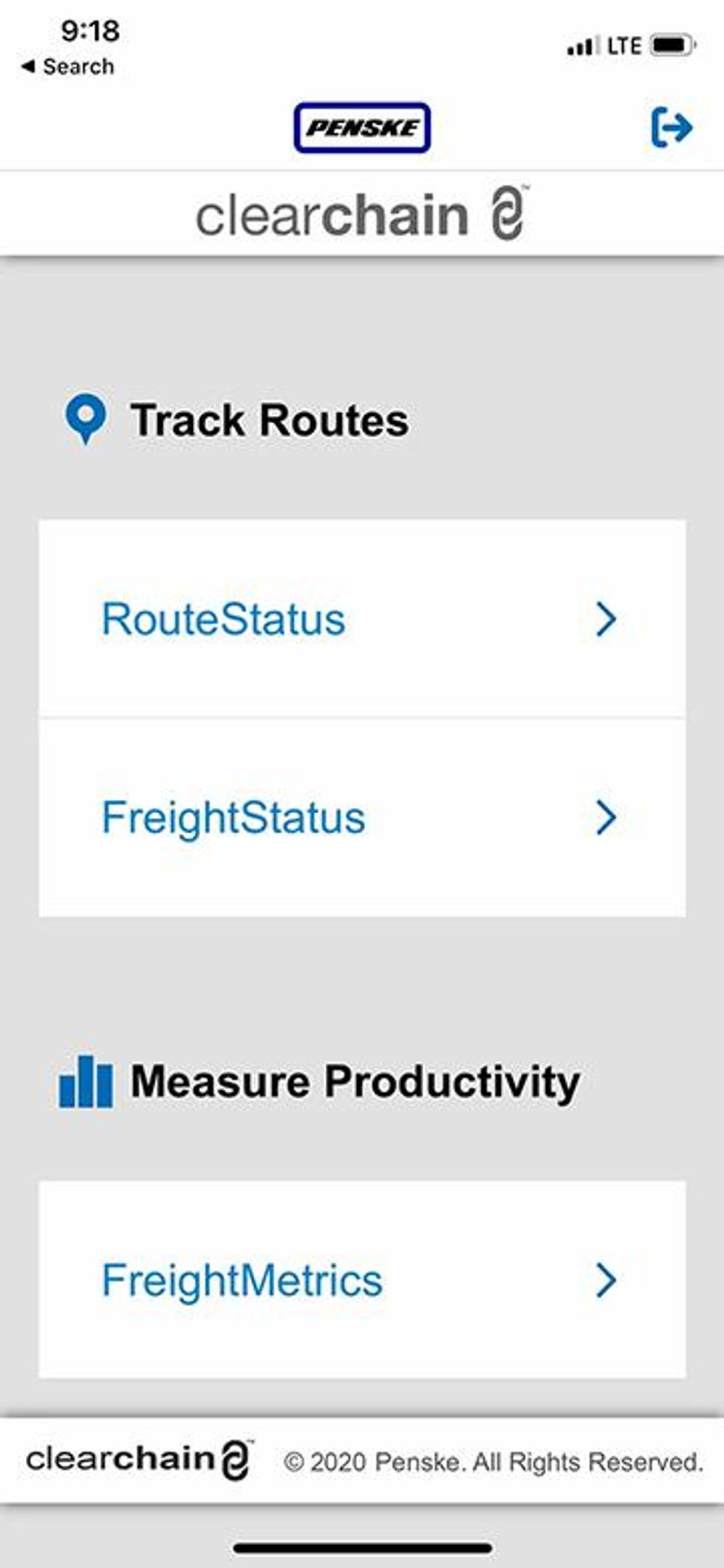Image resolution: width=724 pixels, height=1568 pixels.
Task: Expand the FreightMetrics chevron arrow
Action: pos(606,1280)
